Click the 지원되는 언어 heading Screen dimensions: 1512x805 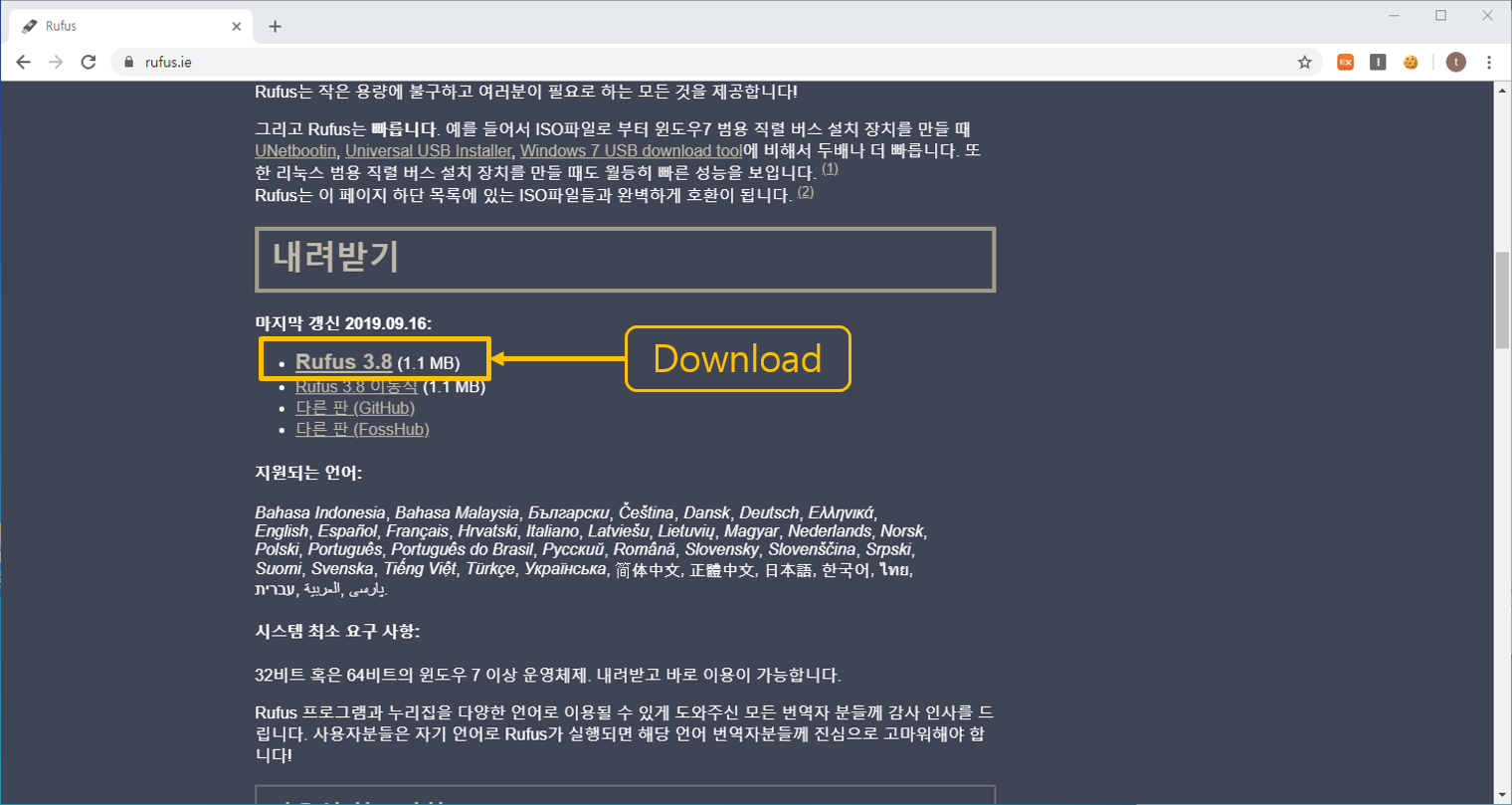click(x=308, y=473)
